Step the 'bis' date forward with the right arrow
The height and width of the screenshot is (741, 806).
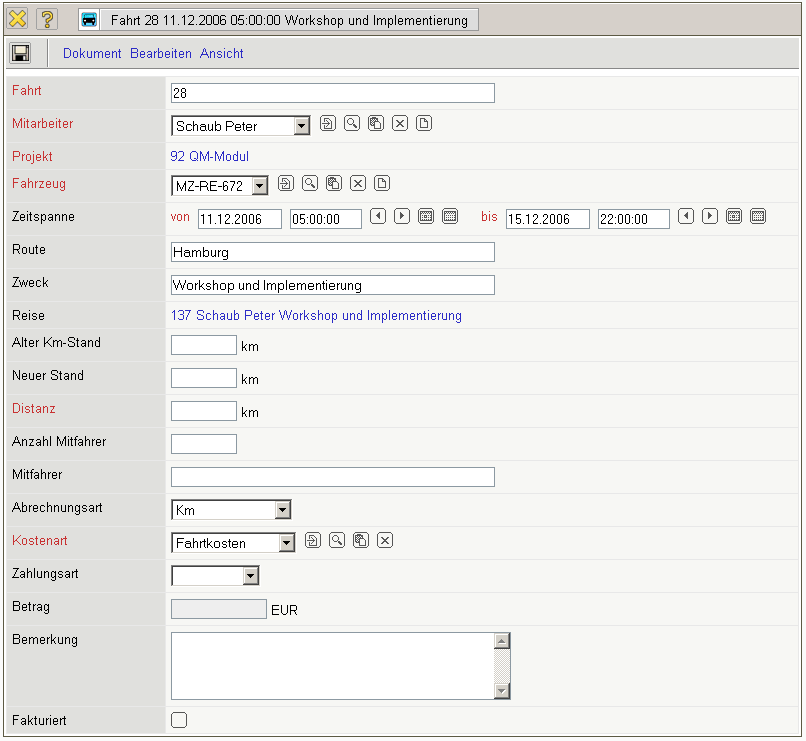[710, 216]
